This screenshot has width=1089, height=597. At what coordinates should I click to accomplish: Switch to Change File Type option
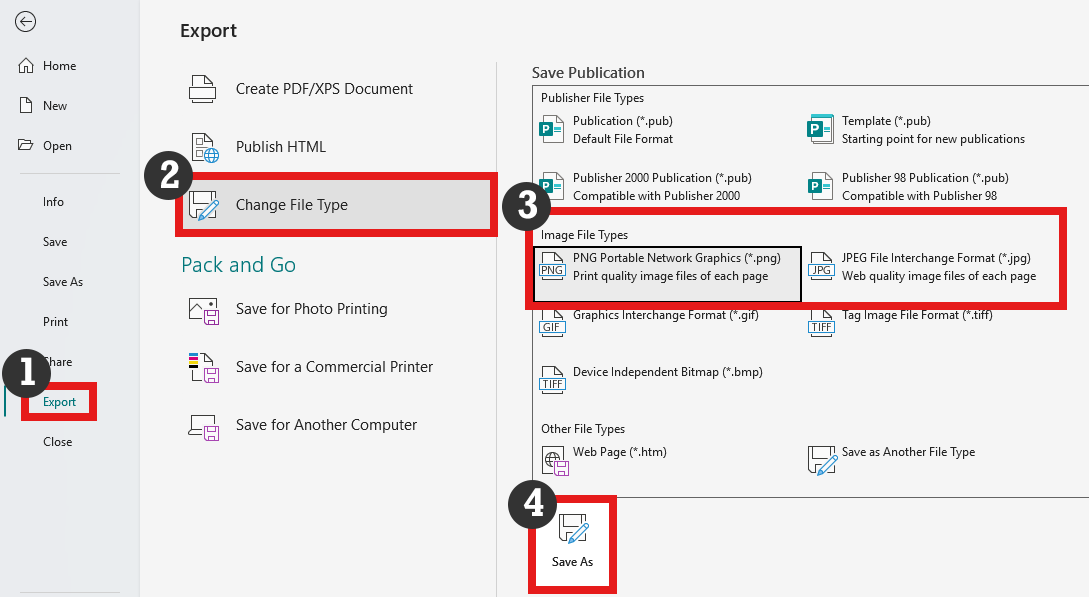pyautogui.click(x=292, y=205)
